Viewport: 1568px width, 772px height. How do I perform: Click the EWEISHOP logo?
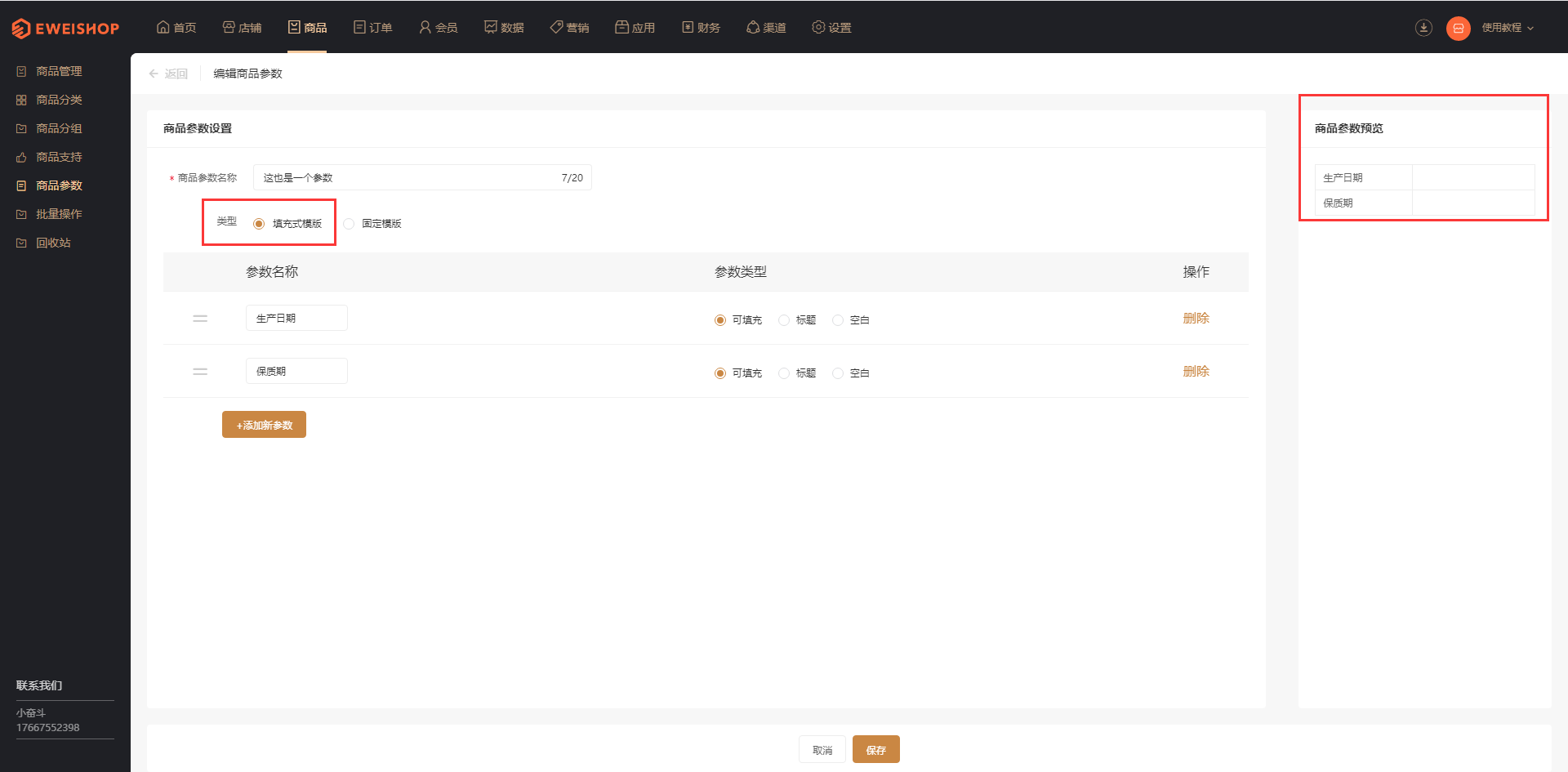(x=65, y=29)
